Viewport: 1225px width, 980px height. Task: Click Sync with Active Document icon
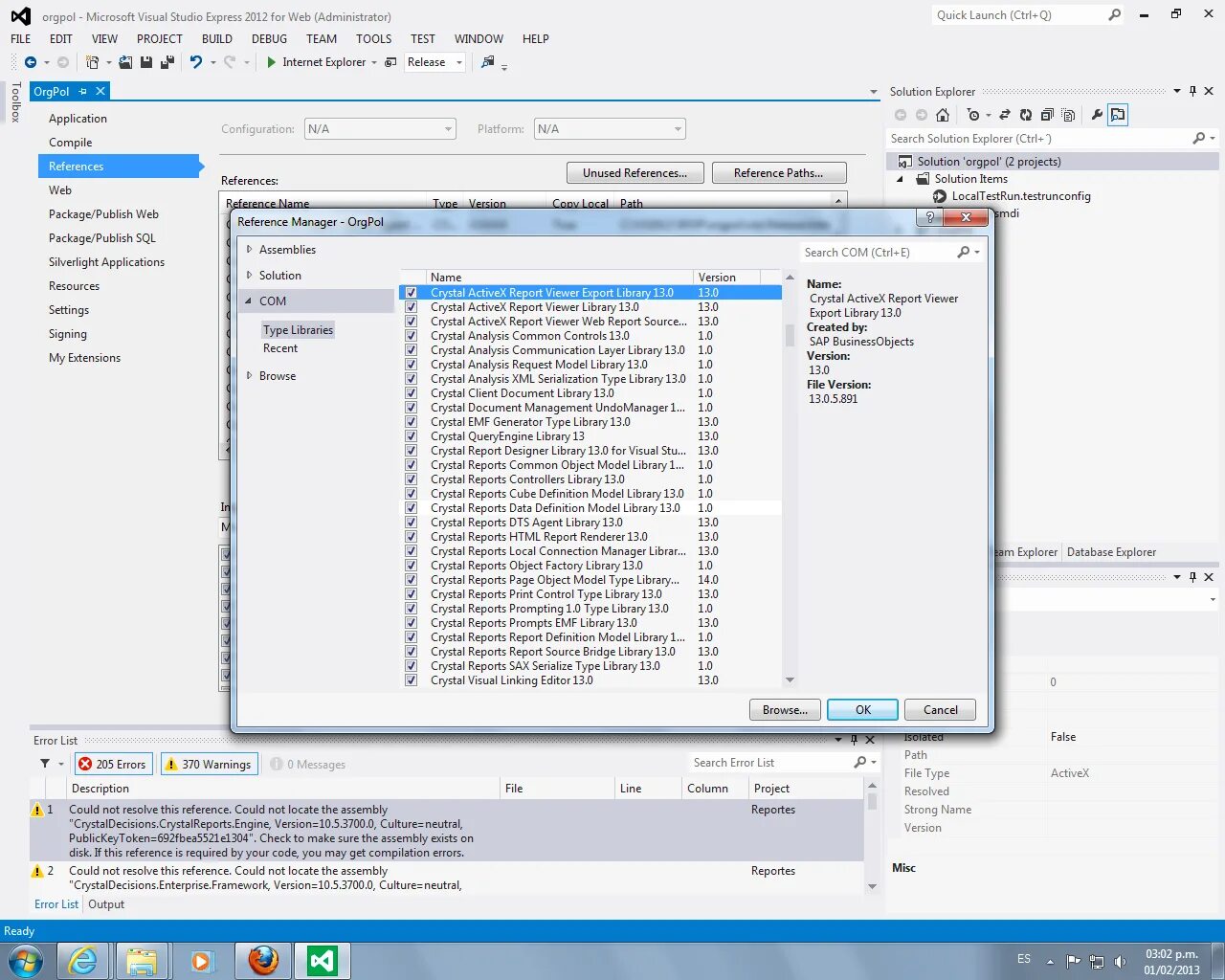[x=1005, y=115]
